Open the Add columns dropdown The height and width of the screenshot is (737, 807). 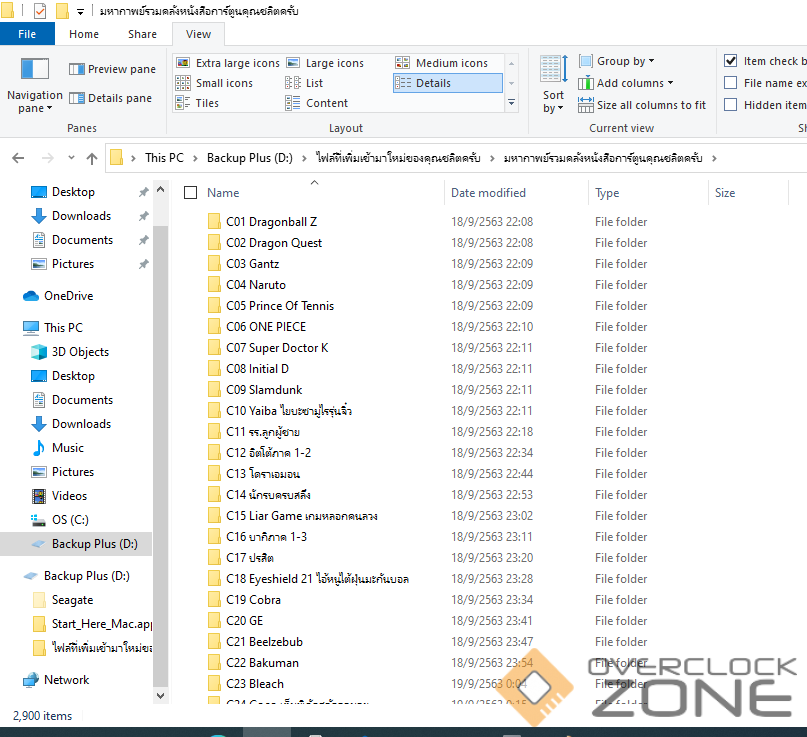click(625, 83)
